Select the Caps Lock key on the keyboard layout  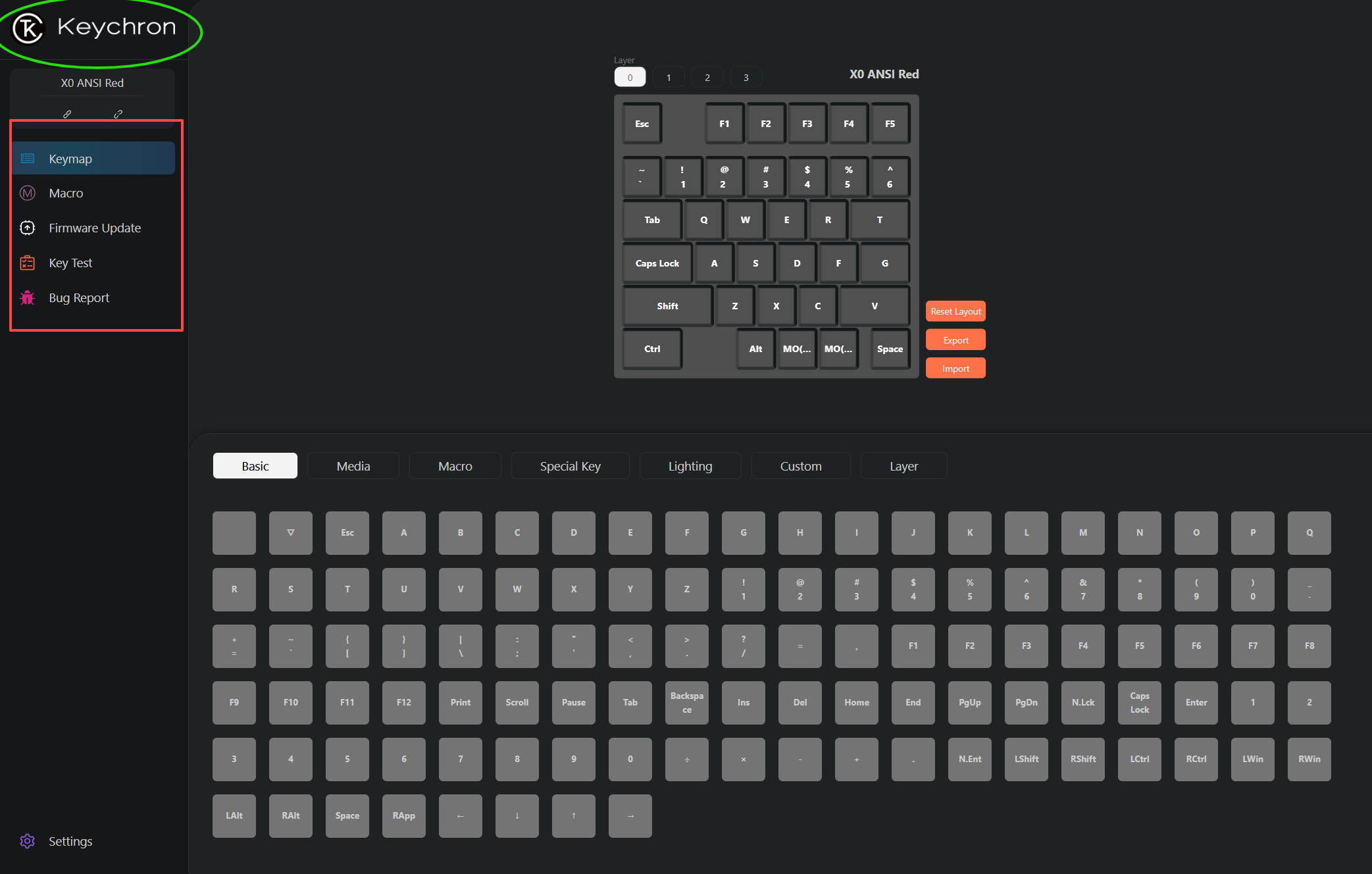(657, 263)
